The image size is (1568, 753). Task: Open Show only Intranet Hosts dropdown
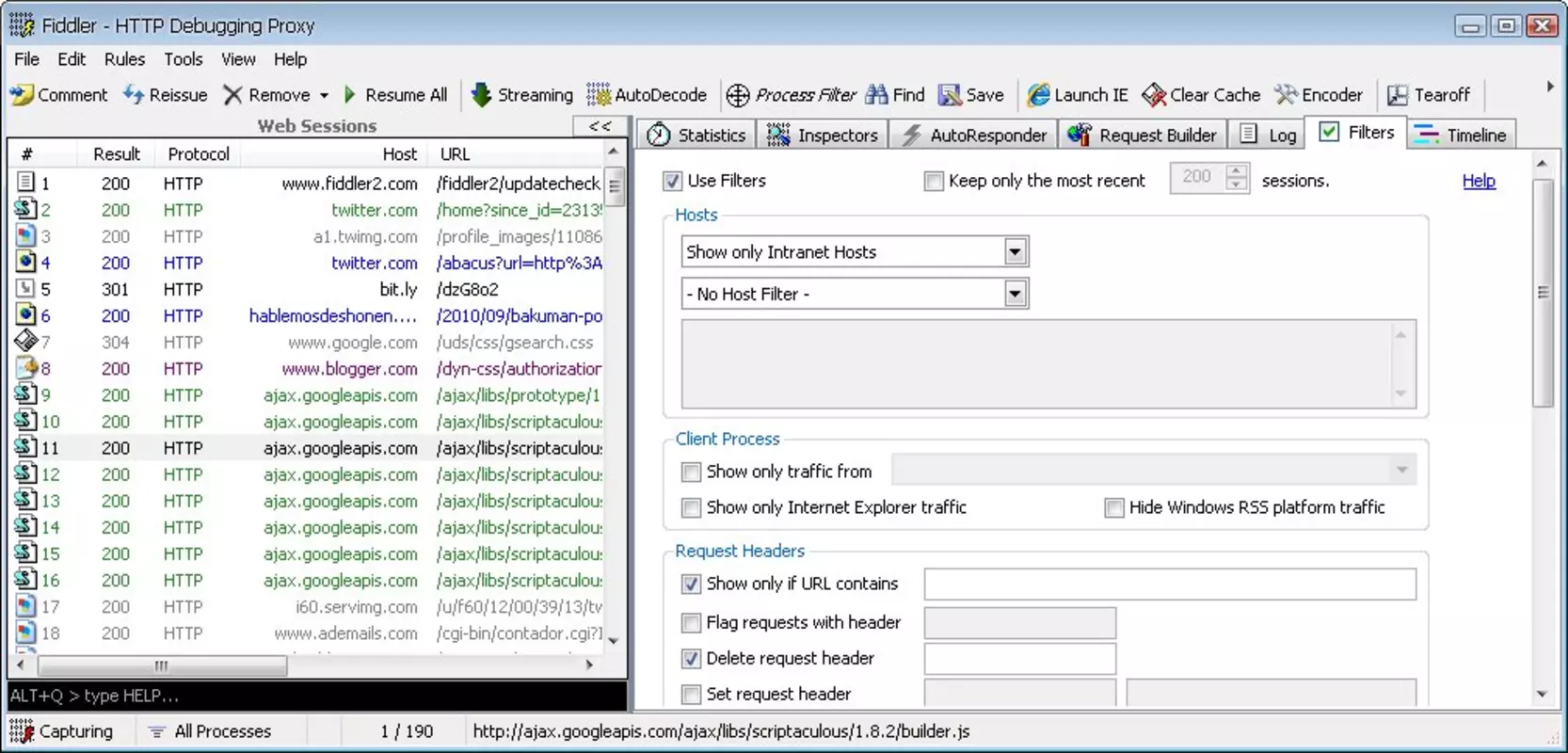(1015, 251)
